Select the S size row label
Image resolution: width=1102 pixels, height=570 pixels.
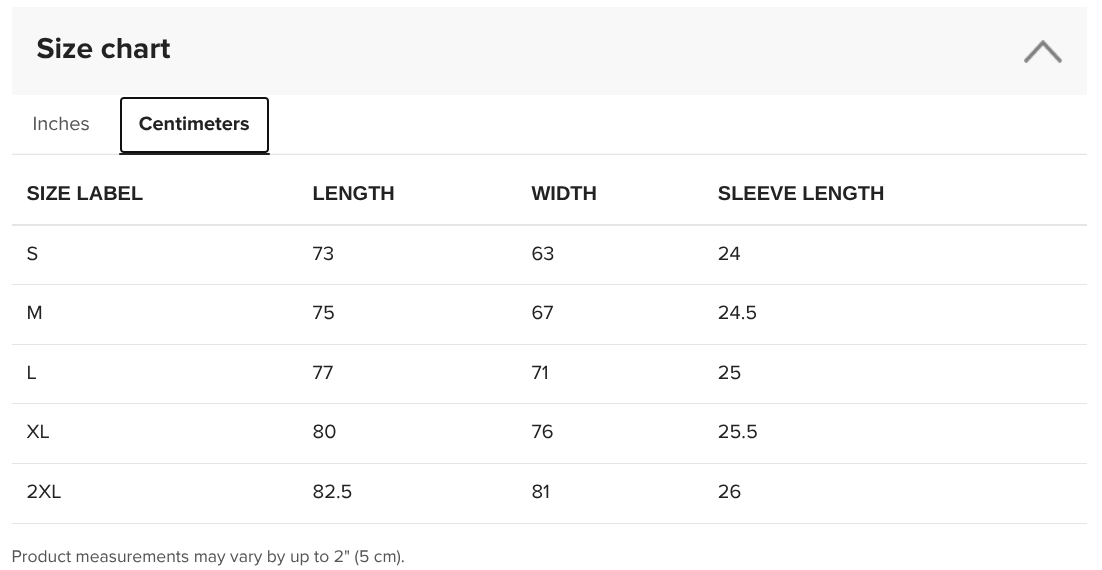[x=32, y=254]
